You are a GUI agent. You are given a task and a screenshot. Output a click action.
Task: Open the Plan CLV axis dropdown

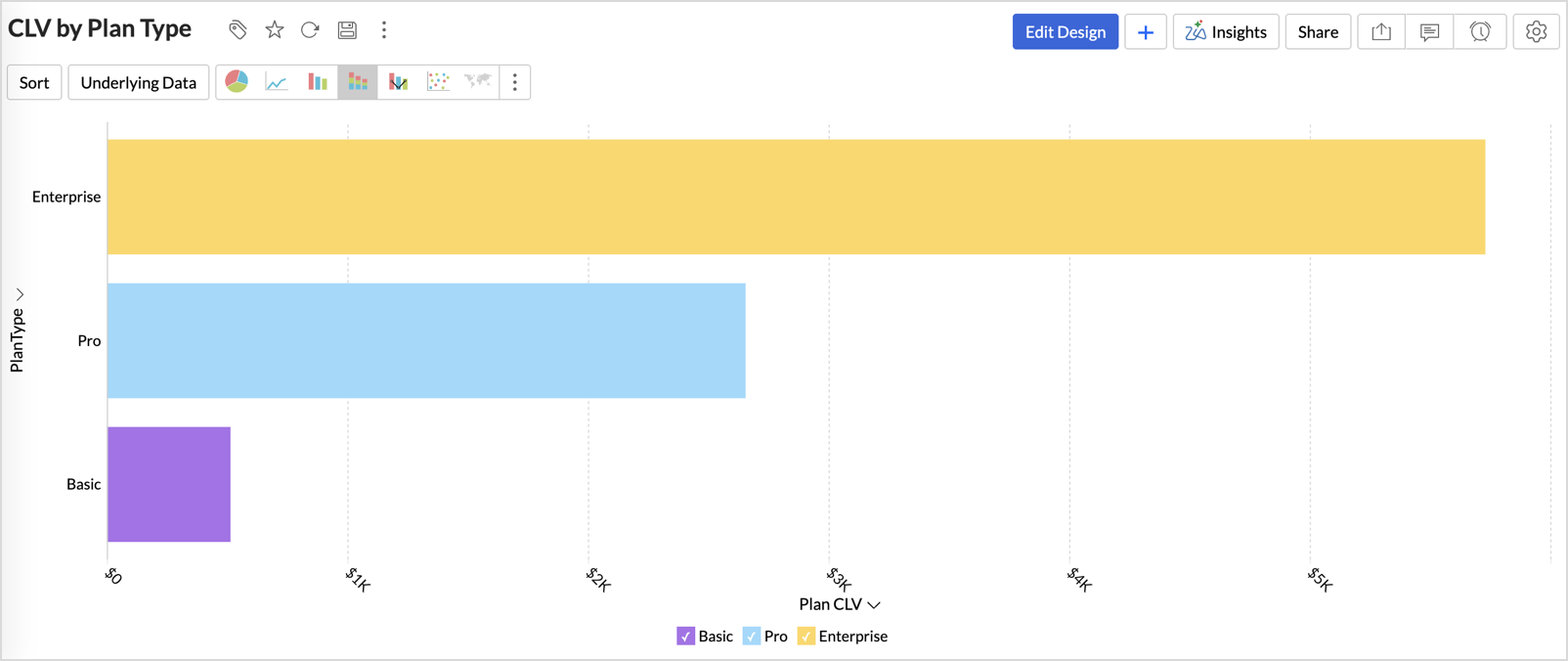point(873,605)
